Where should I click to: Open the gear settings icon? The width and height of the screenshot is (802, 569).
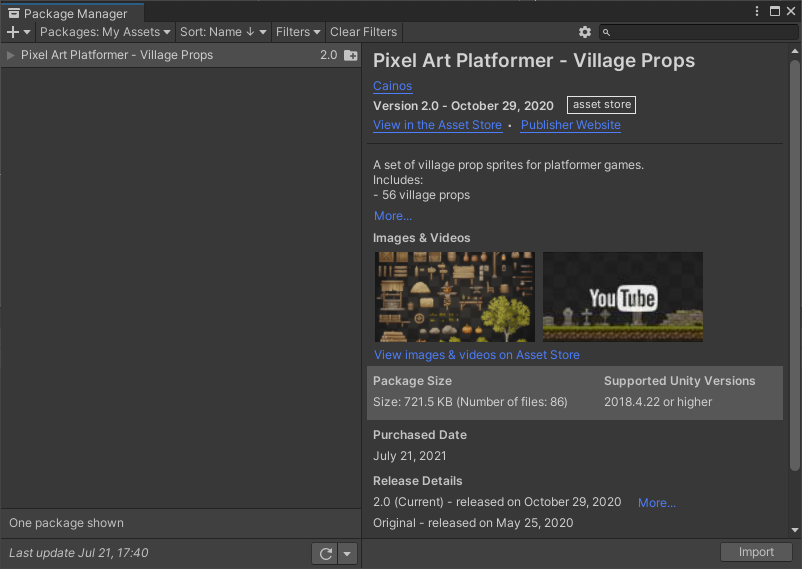585,32
